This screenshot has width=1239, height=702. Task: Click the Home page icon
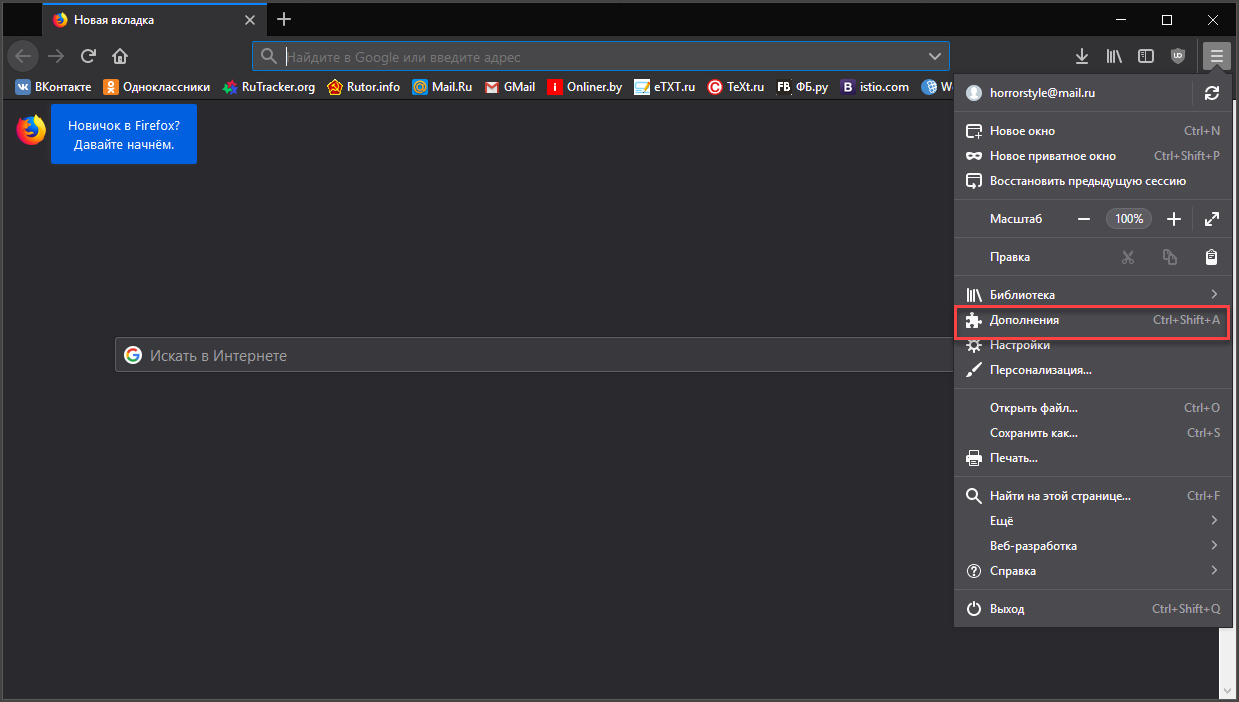tap(120, 56)
